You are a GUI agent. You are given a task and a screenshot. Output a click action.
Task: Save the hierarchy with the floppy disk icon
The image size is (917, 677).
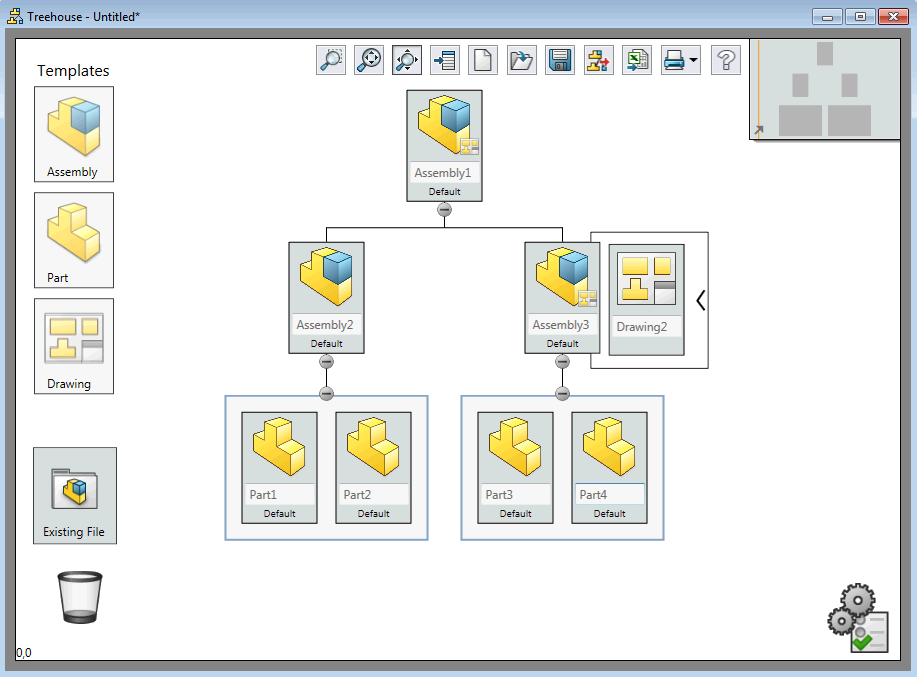pos(559,60)
